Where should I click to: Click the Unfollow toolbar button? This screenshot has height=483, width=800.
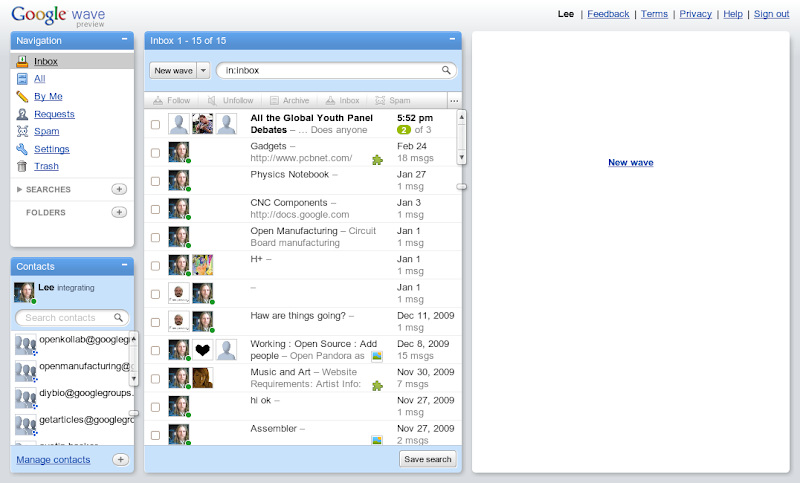(x=230, y=100)
